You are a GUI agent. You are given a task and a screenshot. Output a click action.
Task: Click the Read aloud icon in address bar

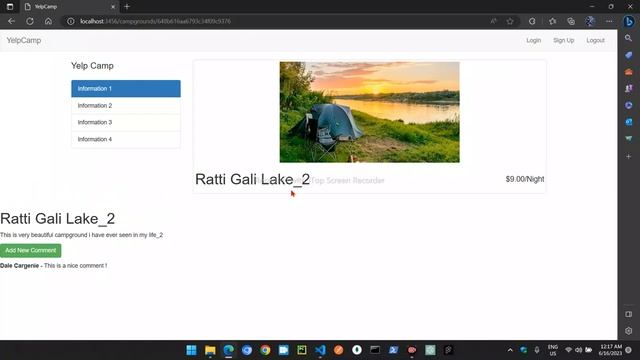point(493,21)
